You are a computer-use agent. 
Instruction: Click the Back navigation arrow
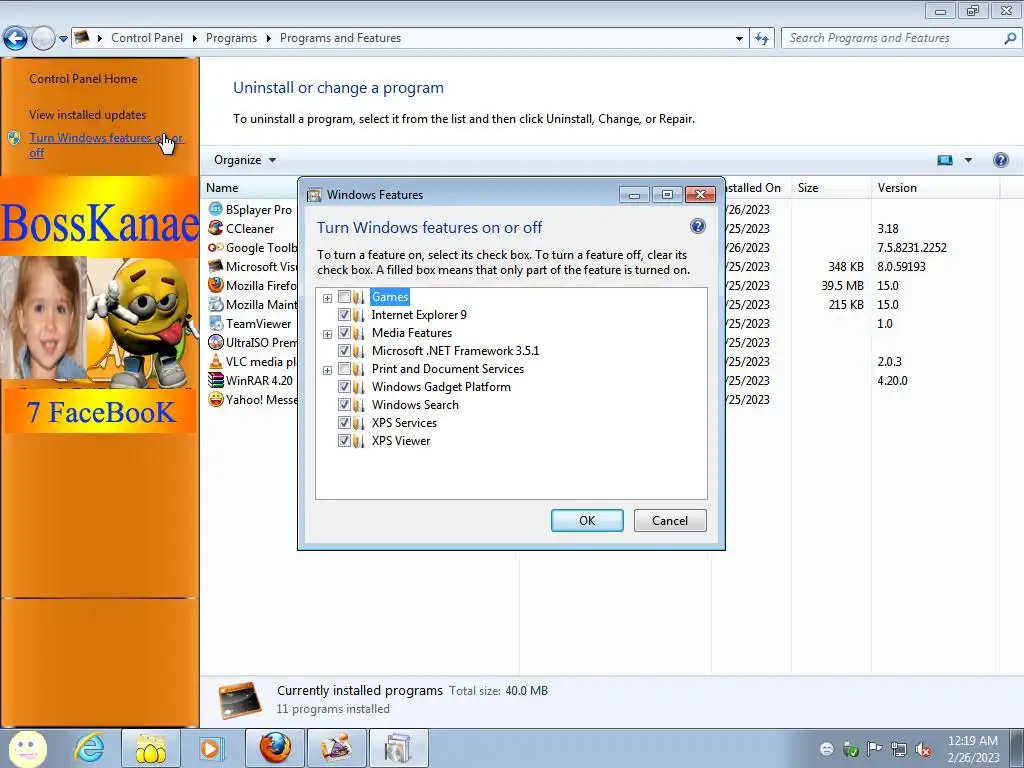point(15,39)
